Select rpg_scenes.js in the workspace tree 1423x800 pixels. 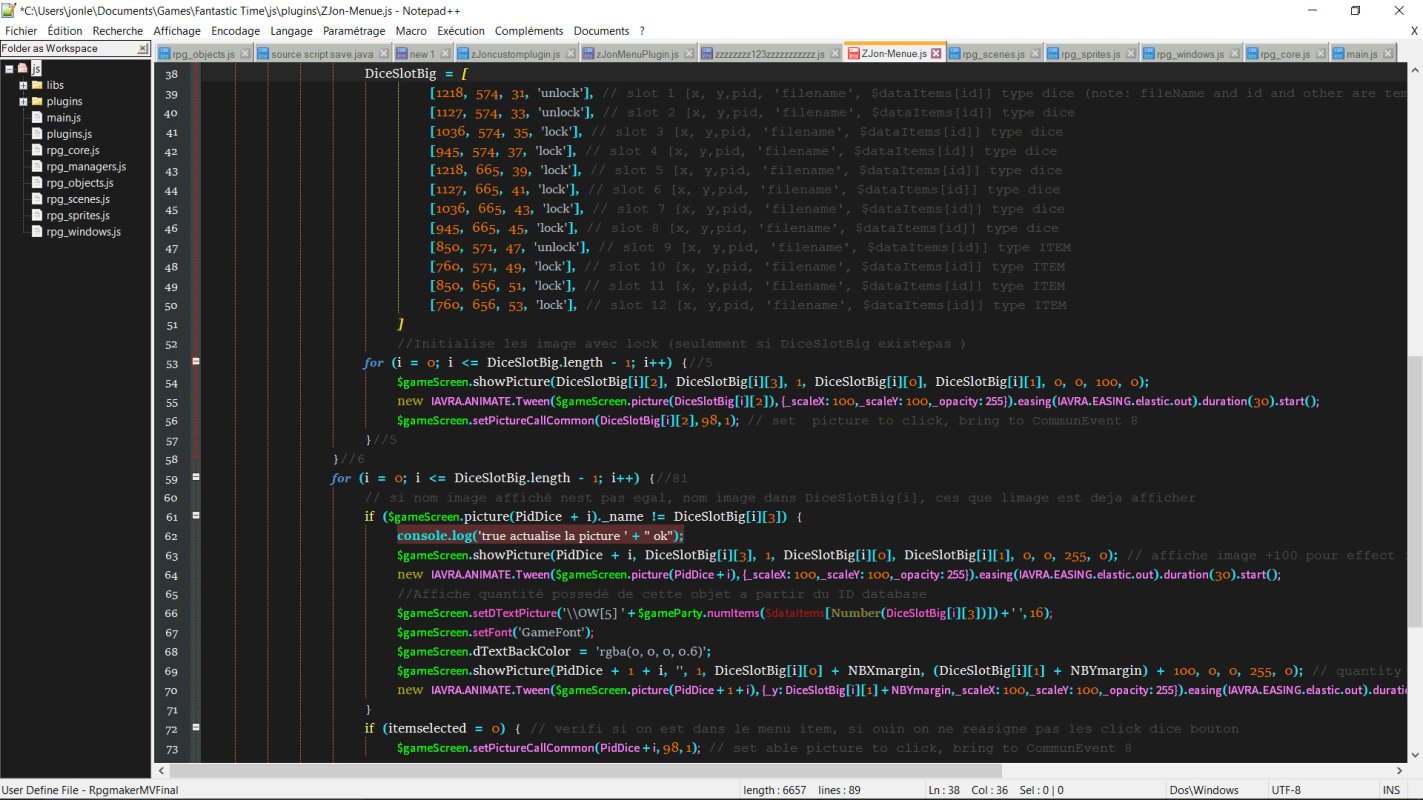point(78,199)
